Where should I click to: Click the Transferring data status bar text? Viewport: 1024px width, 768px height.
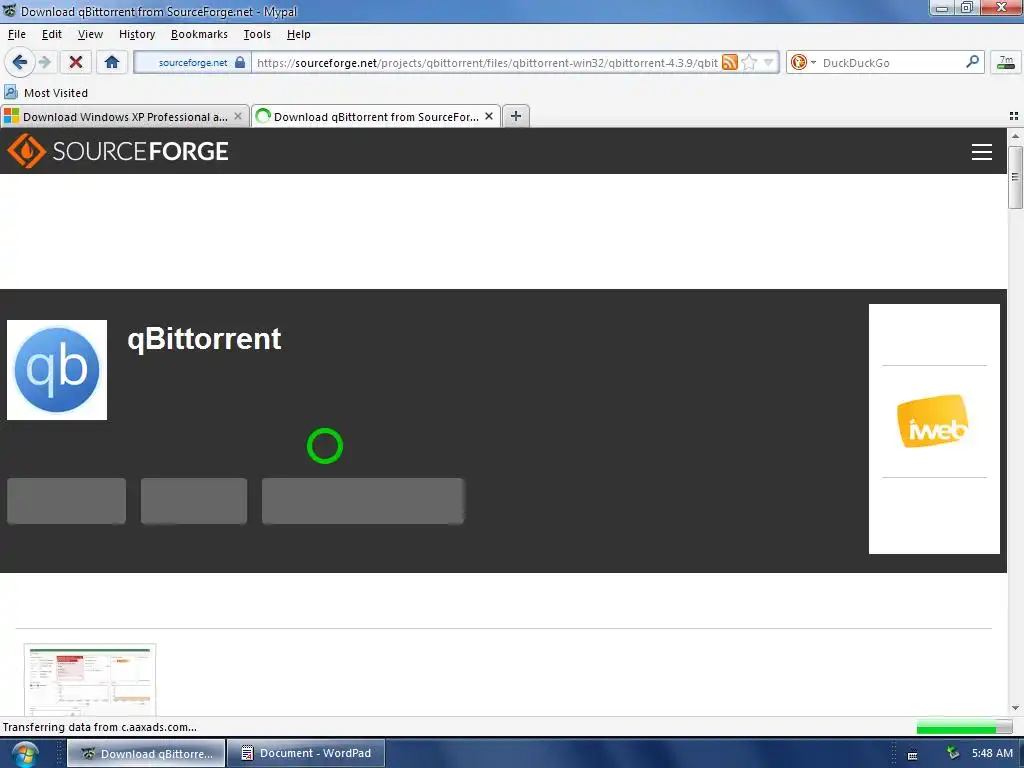(100, 727)
